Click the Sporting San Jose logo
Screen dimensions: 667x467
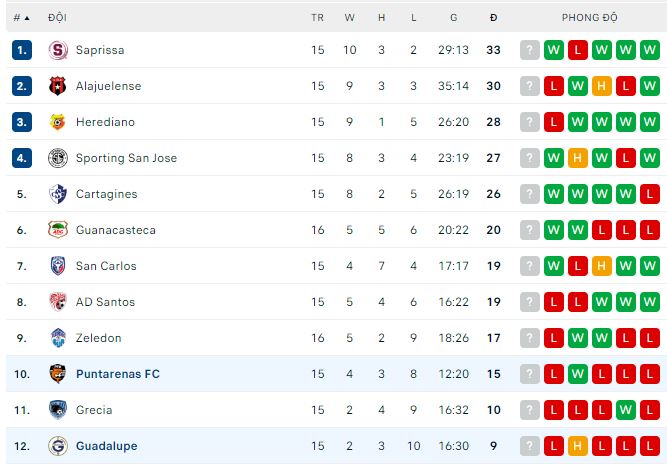(58, 158)
